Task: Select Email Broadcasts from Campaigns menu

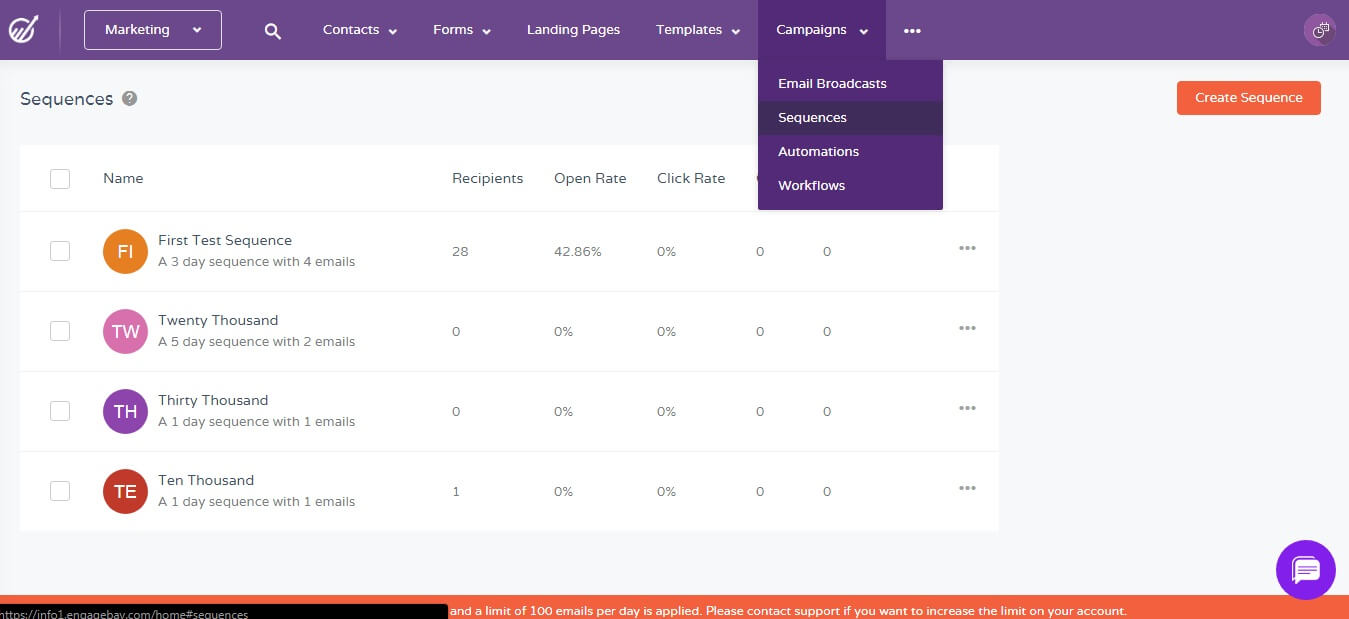Action: 832,84
